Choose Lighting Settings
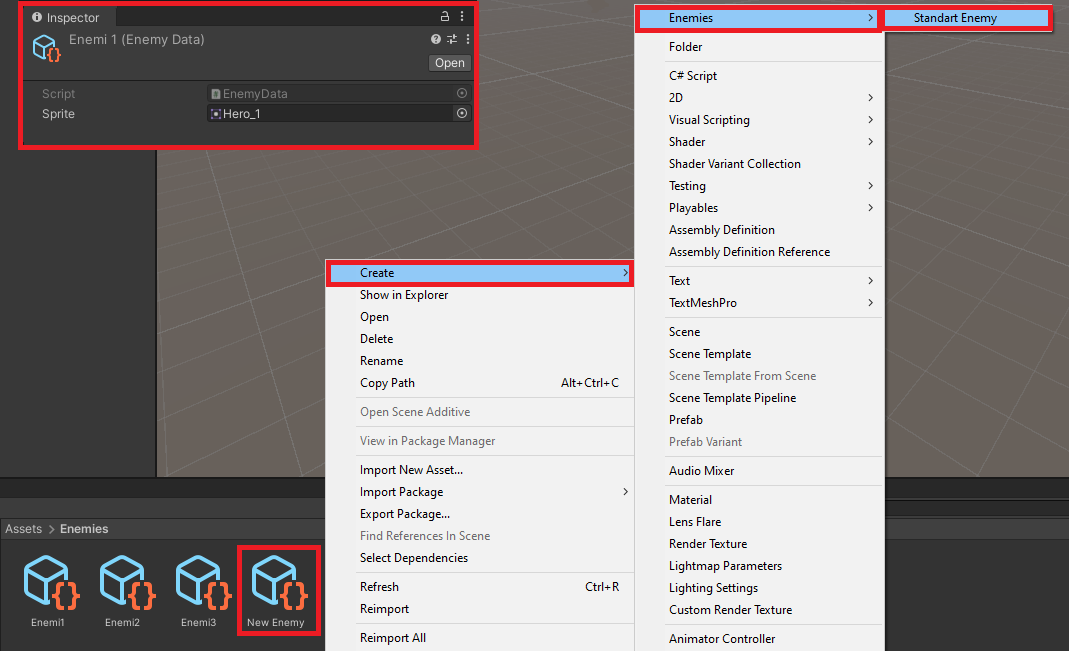 pyautogui.click(x=759, y=588)
